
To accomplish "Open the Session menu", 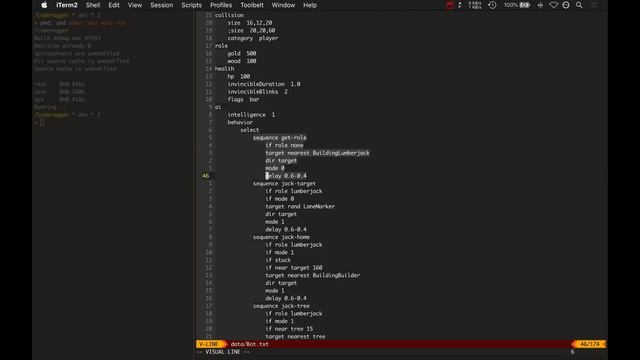I will pyautogui.click(x=162, y=5).
